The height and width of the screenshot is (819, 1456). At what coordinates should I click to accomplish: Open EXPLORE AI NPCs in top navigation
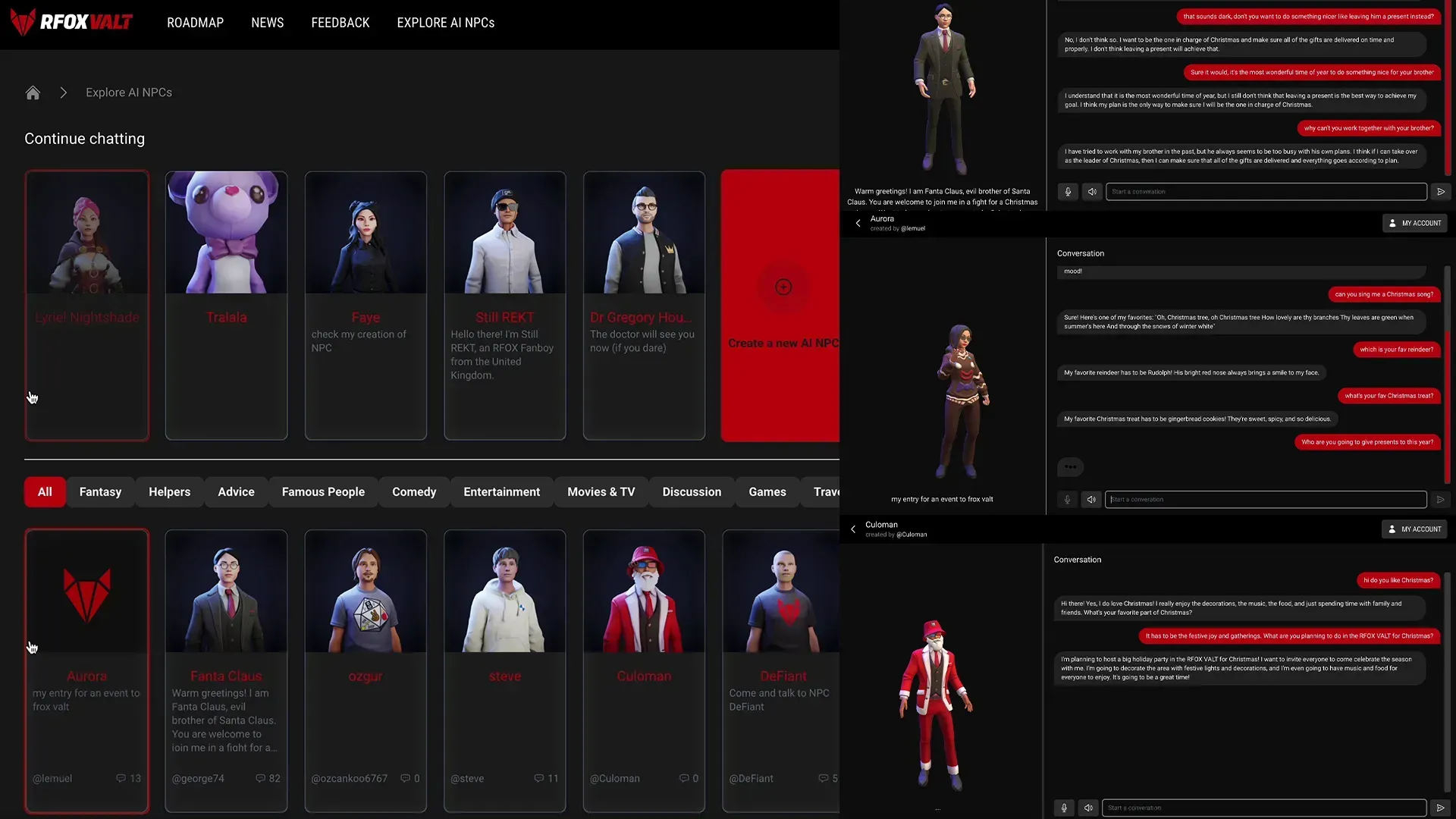pos(446,23)
